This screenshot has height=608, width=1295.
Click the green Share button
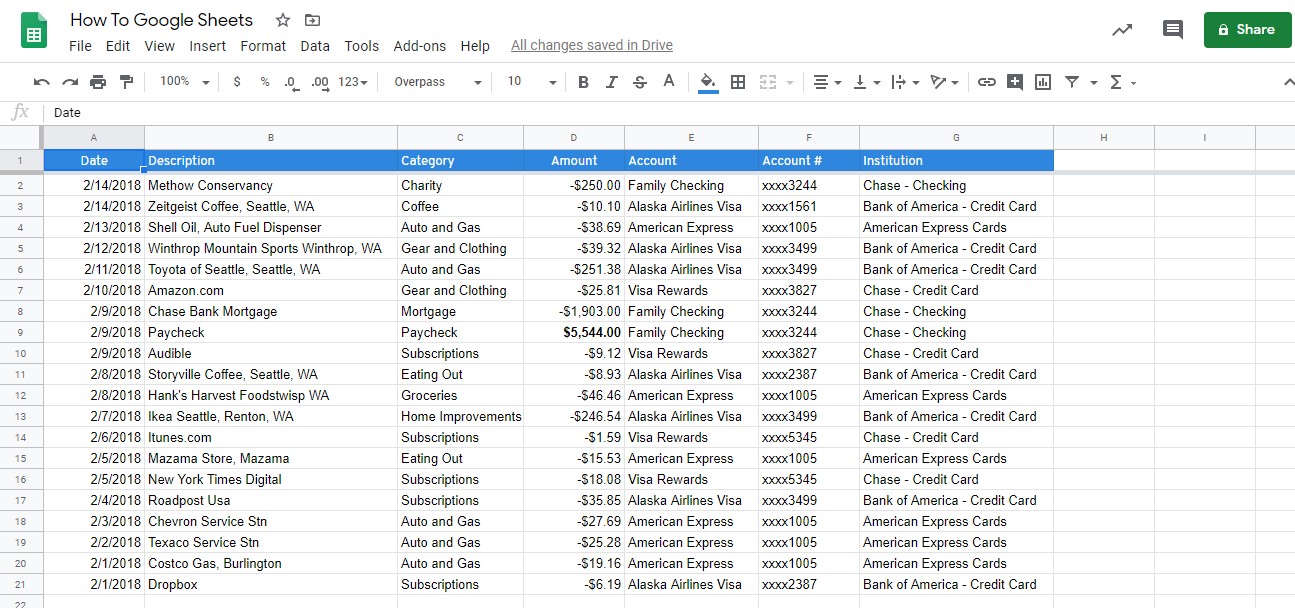click(1247, 30)
